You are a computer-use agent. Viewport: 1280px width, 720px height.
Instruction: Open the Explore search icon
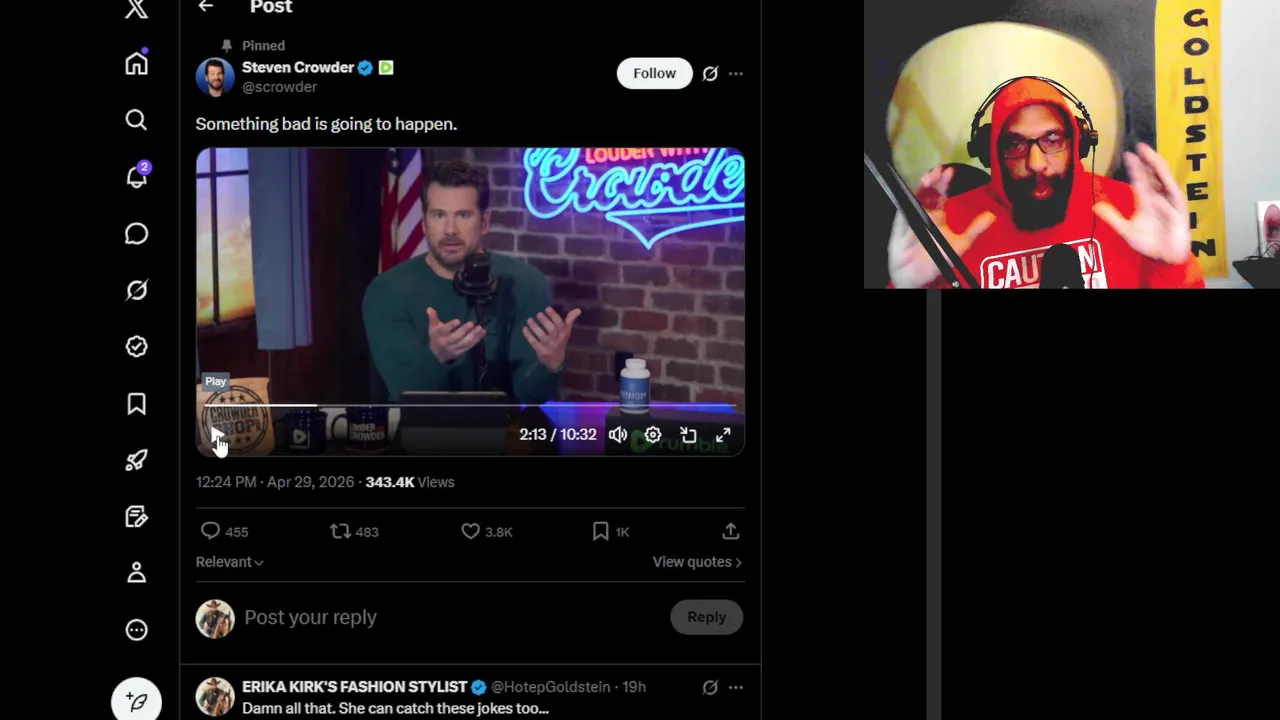click(136, 120)
